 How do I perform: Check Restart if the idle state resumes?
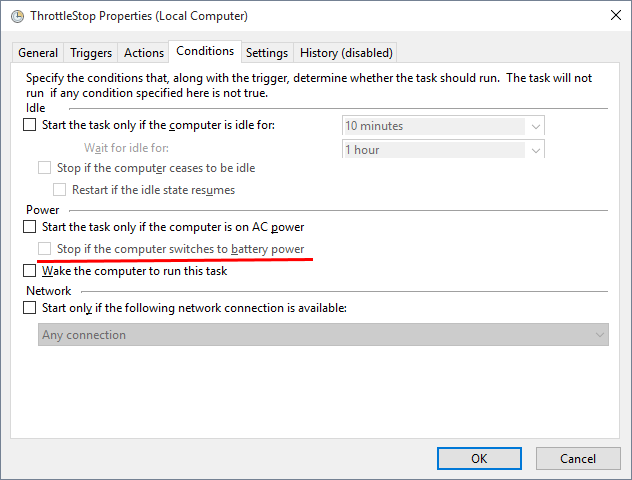click(60, 190)
